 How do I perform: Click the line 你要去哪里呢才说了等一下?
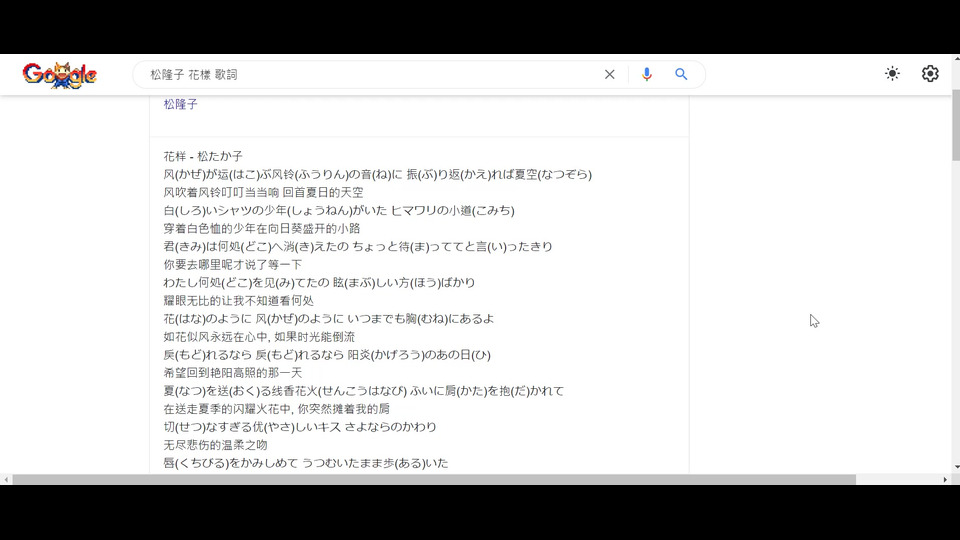click(x=233, y=264)
